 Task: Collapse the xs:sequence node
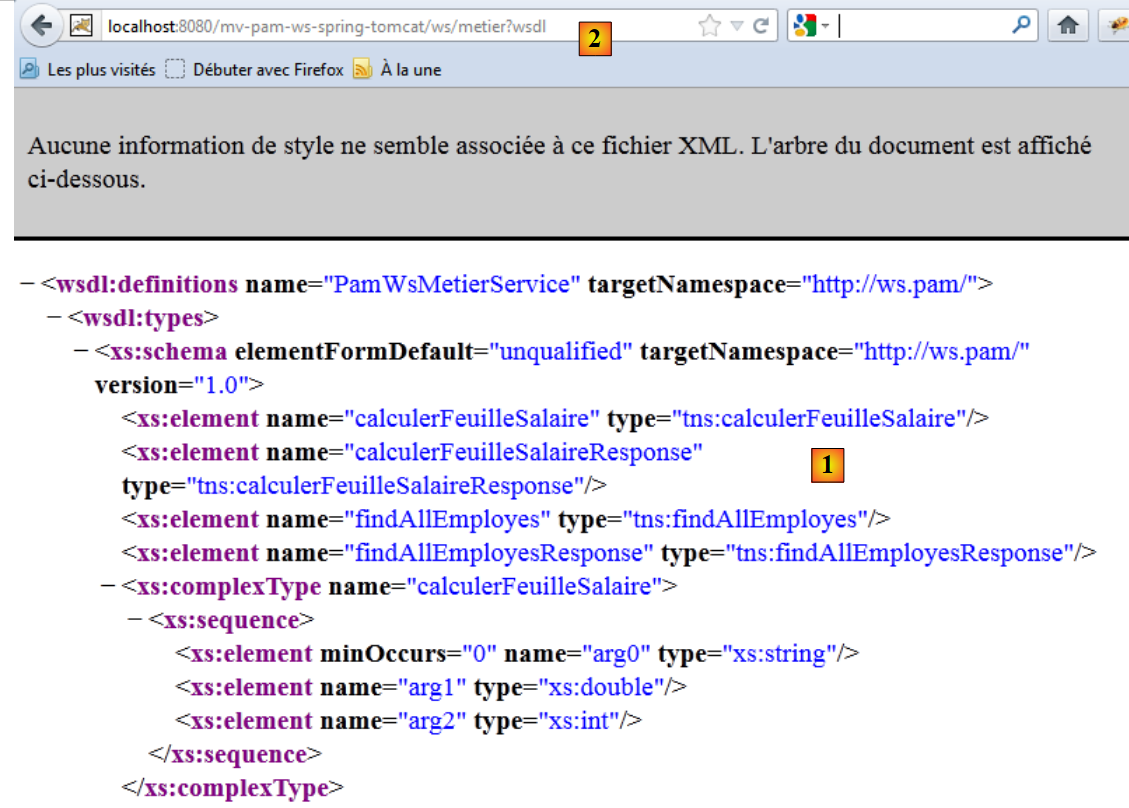click(x=135, y=620)
